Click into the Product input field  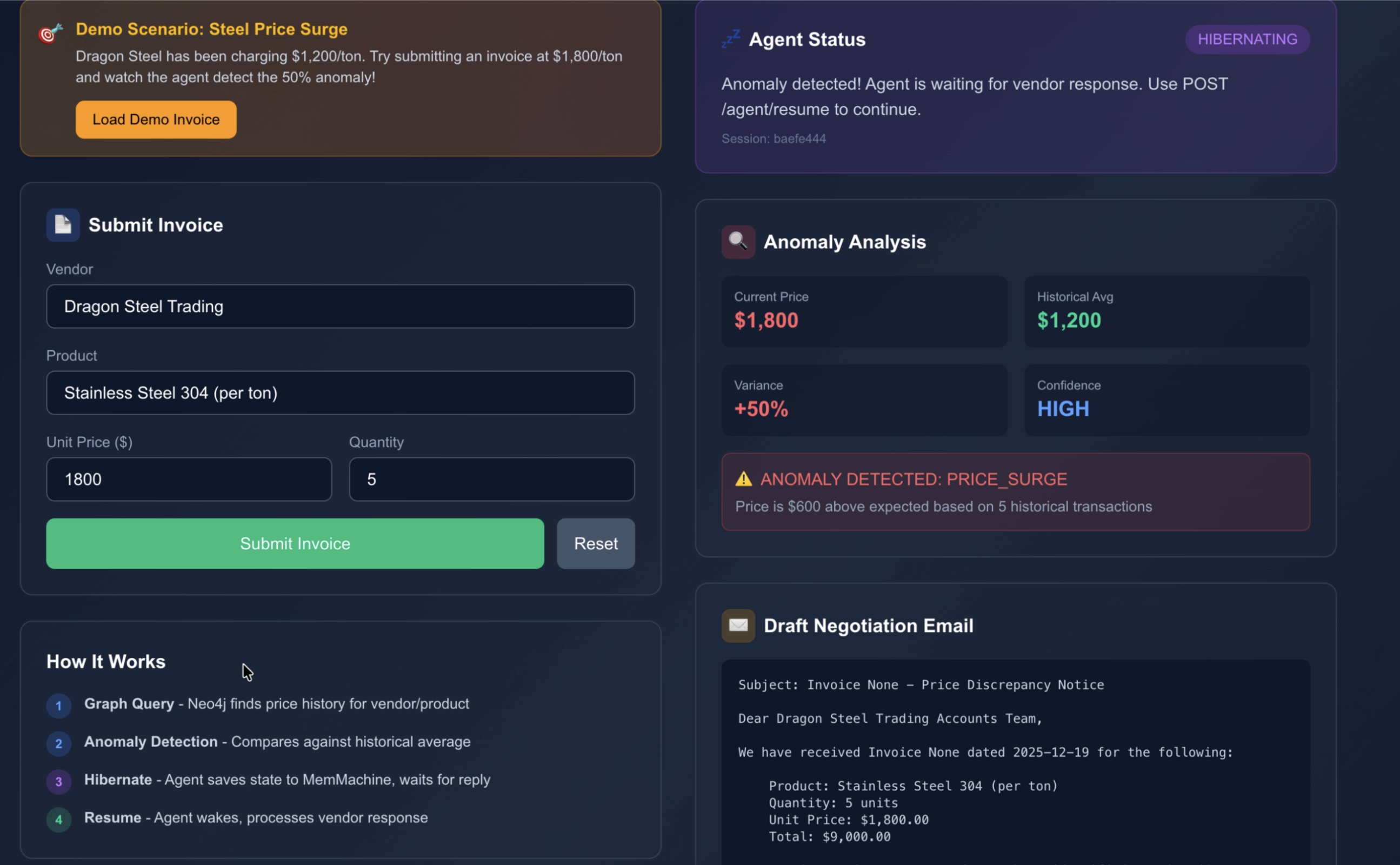tap(341, 392)
